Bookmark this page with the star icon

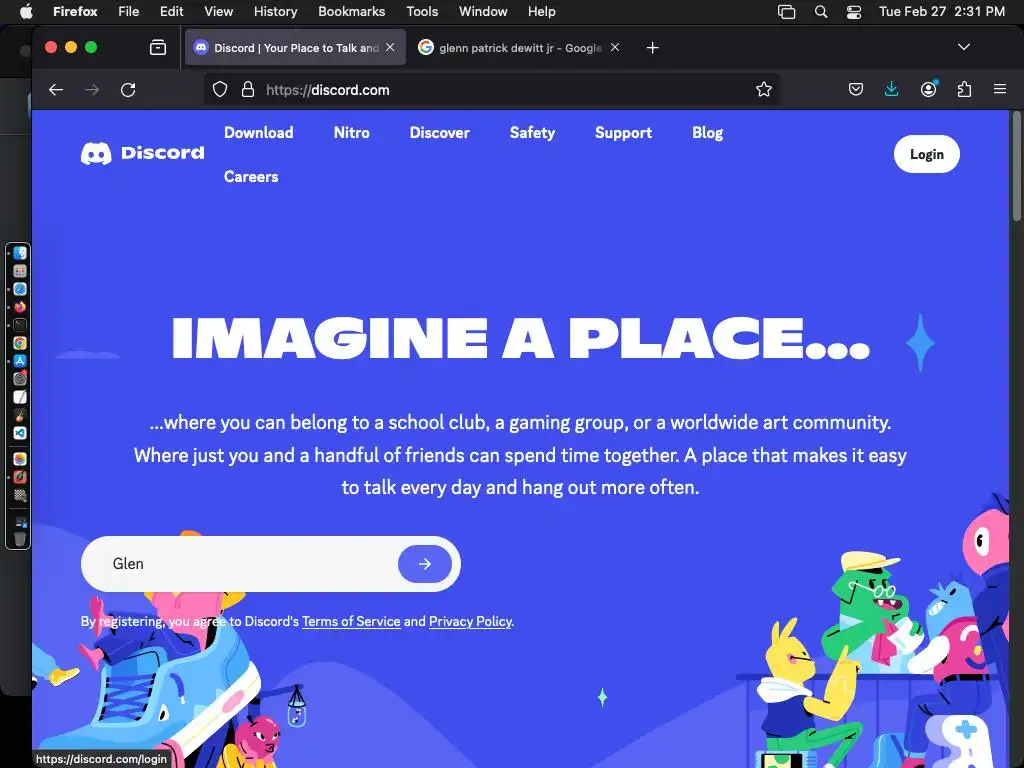tap(763, 89)
